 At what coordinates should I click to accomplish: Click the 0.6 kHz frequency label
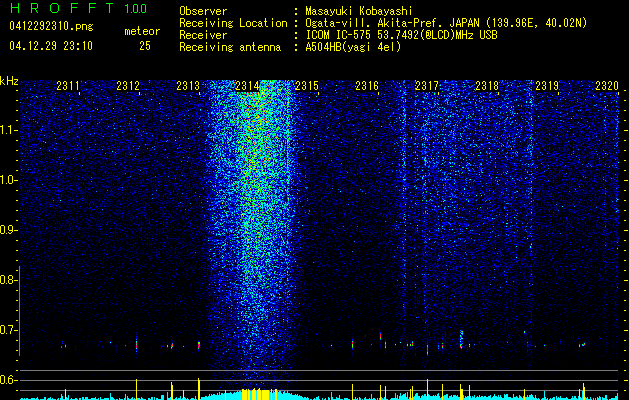(x=9, y=380)
